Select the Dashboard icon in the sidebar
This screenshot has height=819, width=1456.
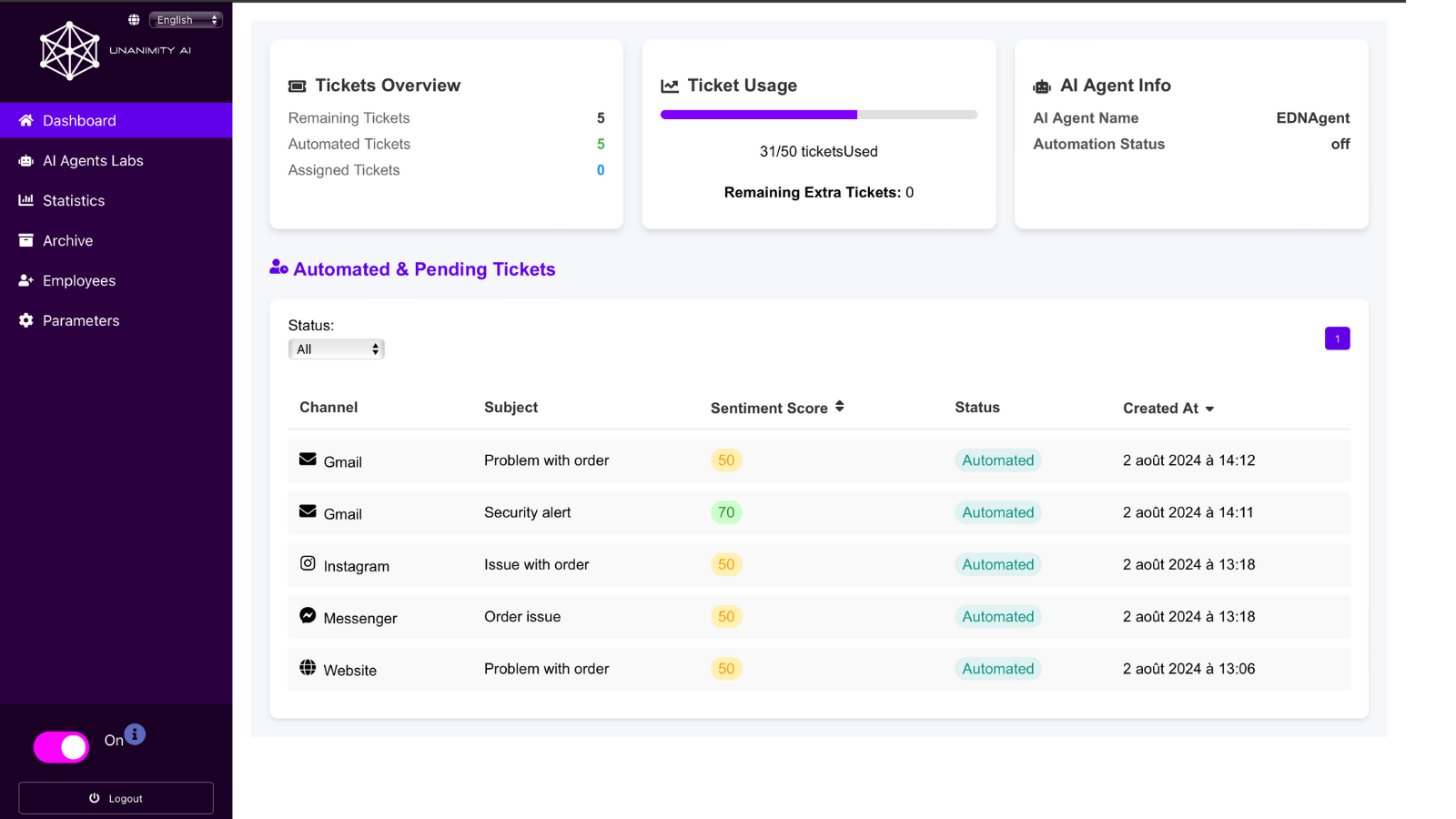pos(25,120)
